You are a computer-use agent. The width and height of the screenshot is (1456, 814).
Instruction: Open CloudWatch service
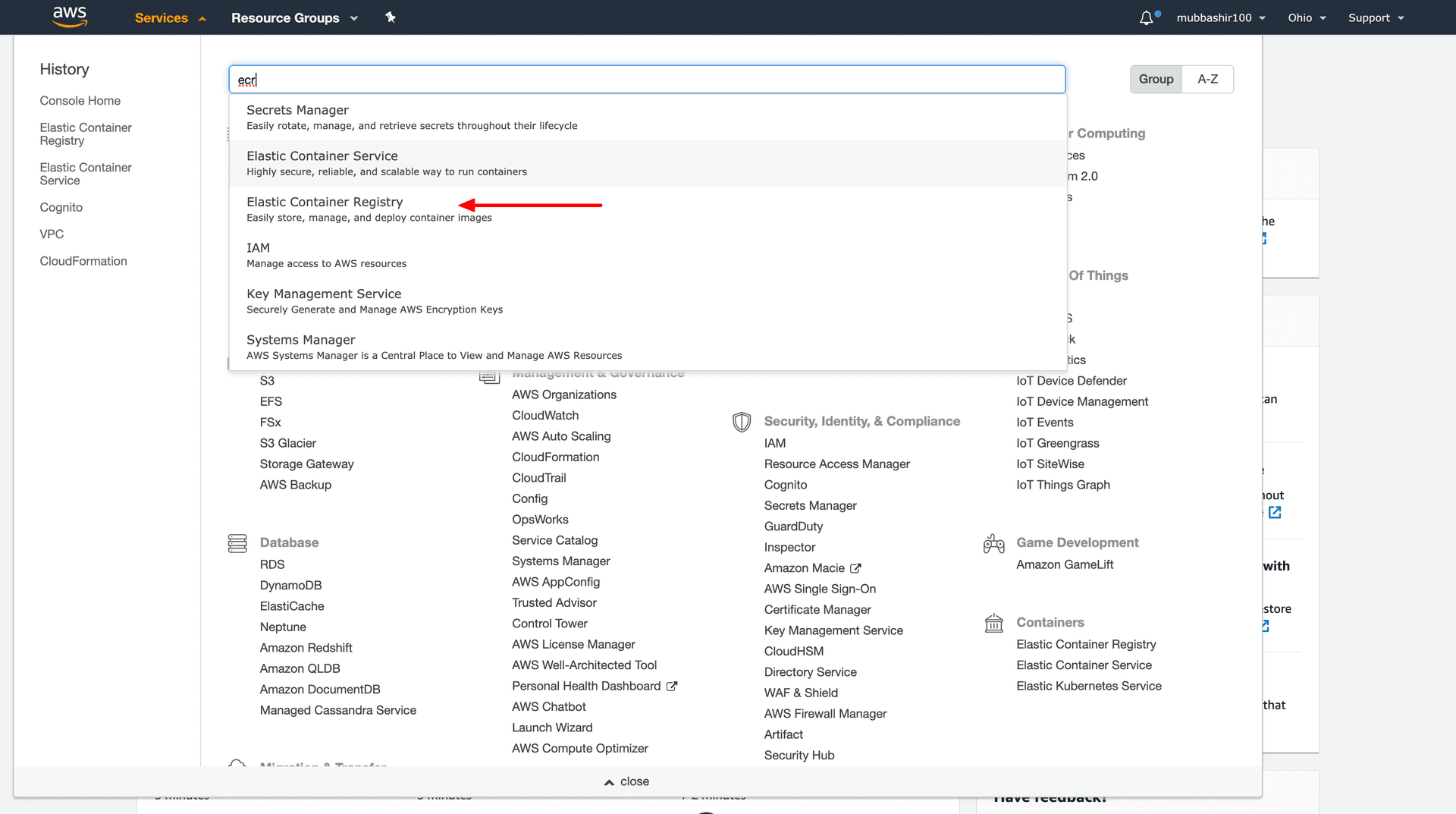544,416
